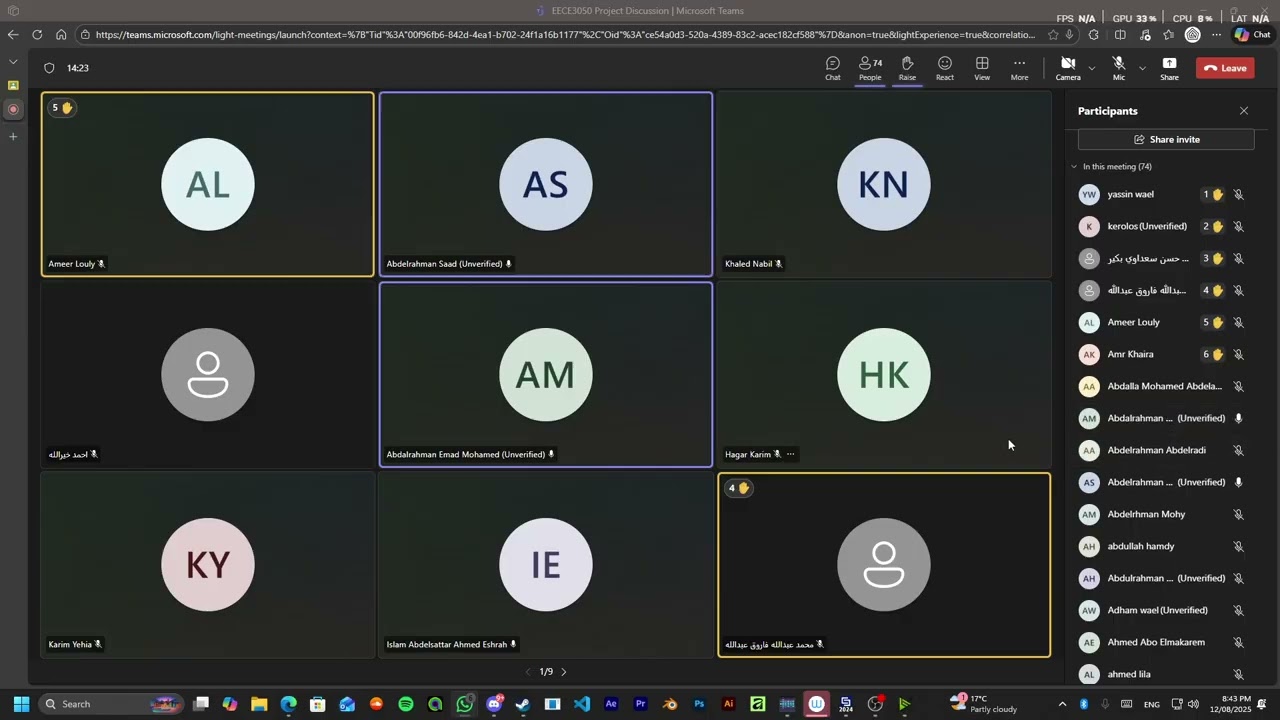Add new tab in vertical sidebar

coord(13,136)
